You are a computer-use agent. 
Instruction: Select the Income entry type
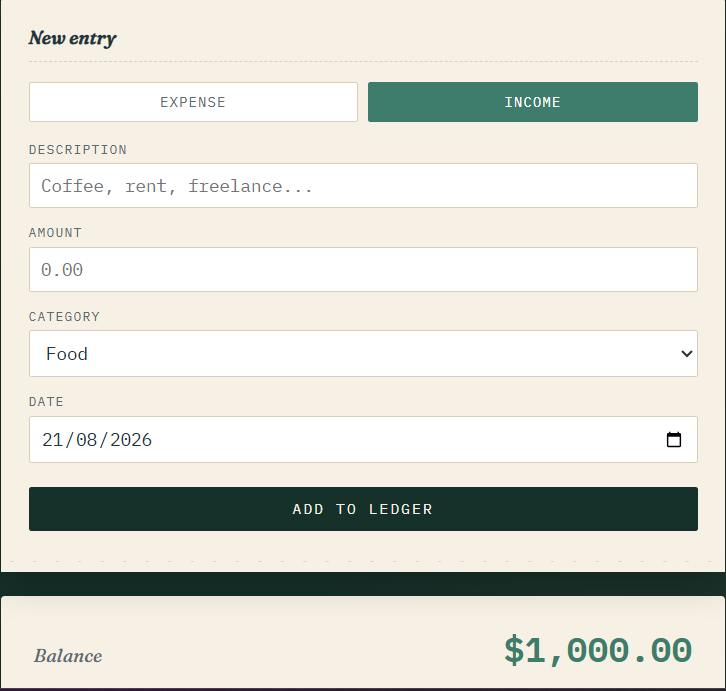pyautogui.click(x=532, y=102)
